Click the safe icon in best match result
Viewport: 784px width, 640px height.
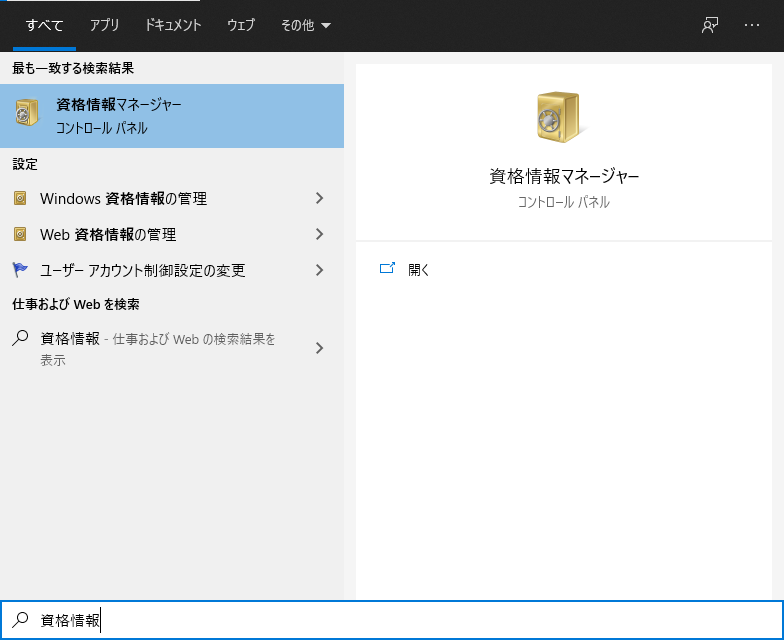coord(26,112)
